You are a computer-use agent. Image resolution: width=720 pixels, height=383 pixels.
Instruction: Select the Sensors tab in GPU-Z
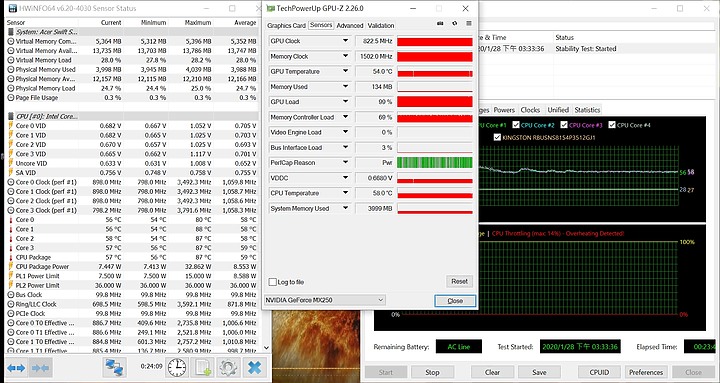321,25
